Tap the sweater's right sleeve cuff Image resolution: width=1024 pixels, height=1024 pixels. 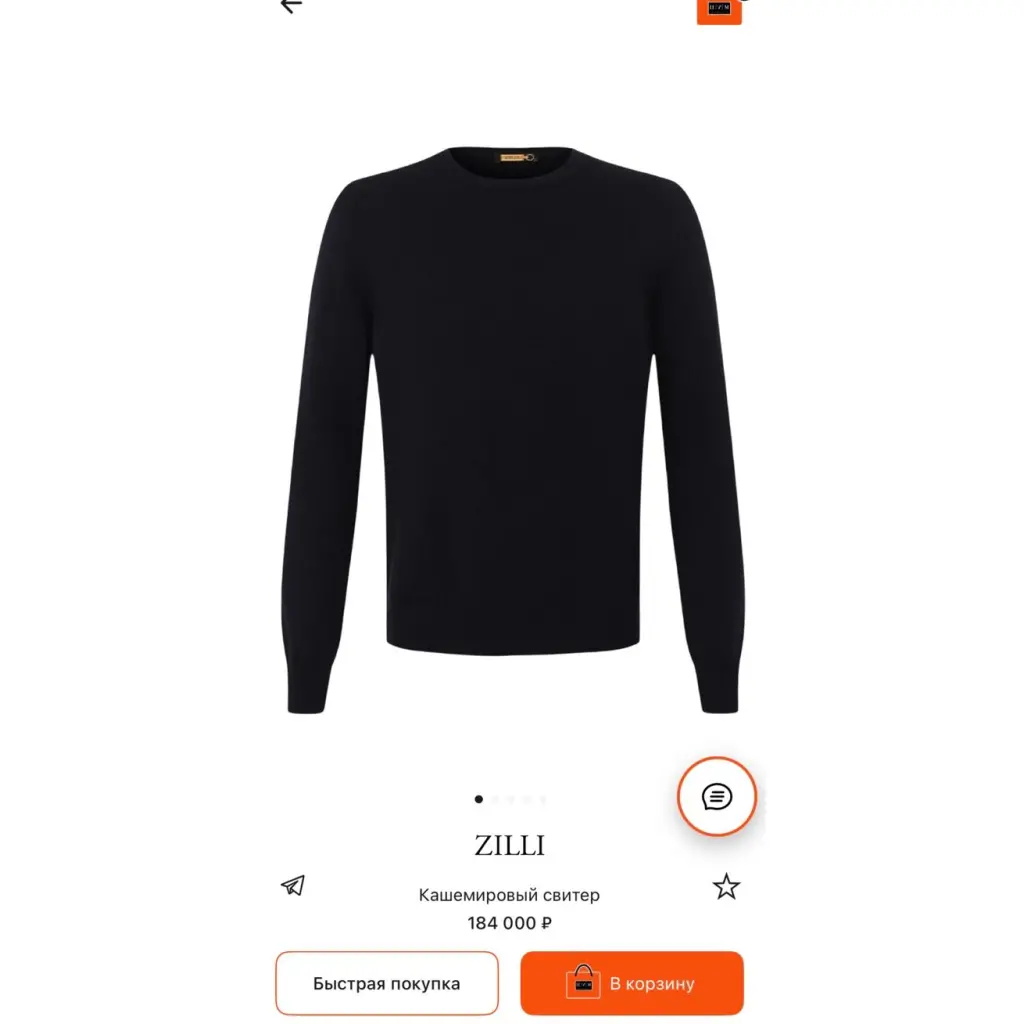(x=717, y=689)
